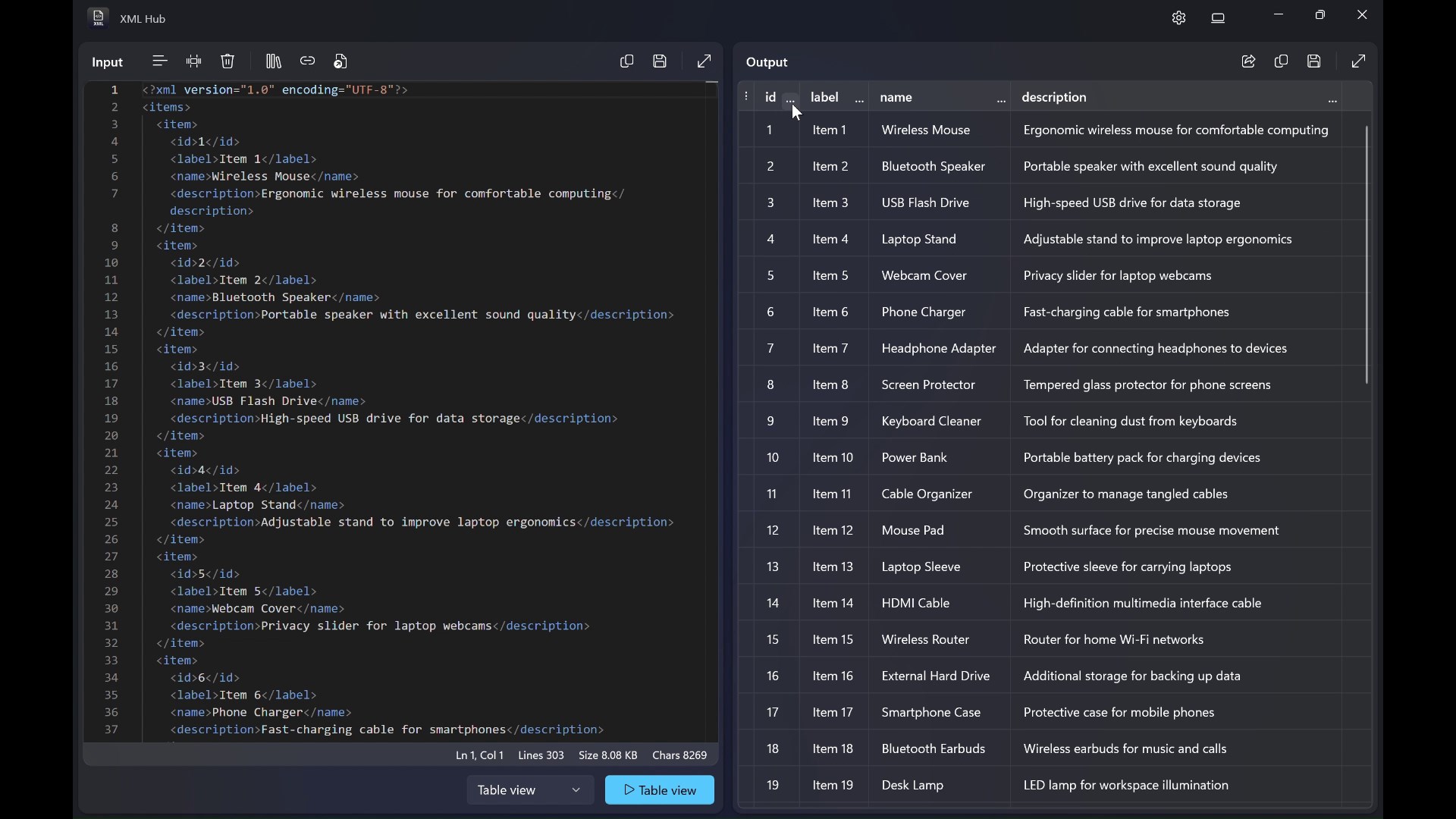Open the id column options menu
The width and height of the screenshot is (1456, 819).
click(x=791, y=100)
